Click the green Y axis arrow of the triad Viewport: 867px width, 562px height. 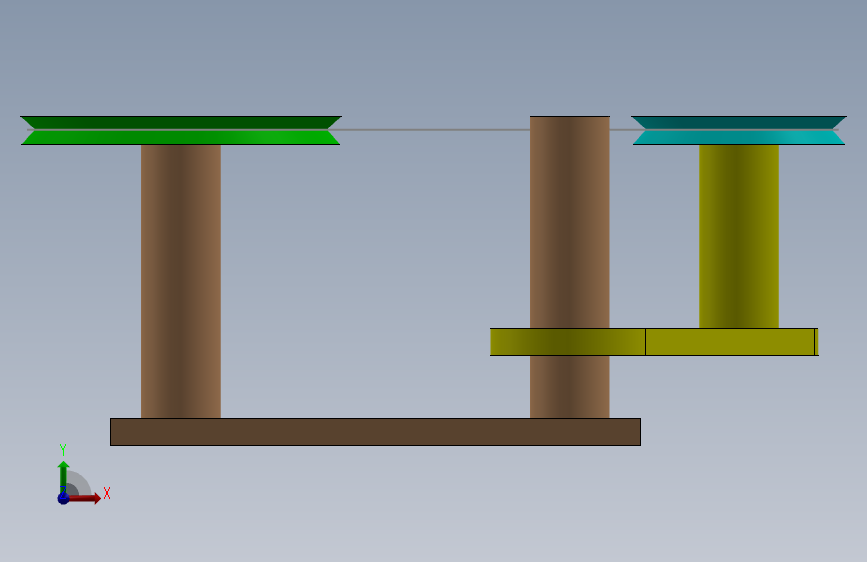tap(64, 475)
